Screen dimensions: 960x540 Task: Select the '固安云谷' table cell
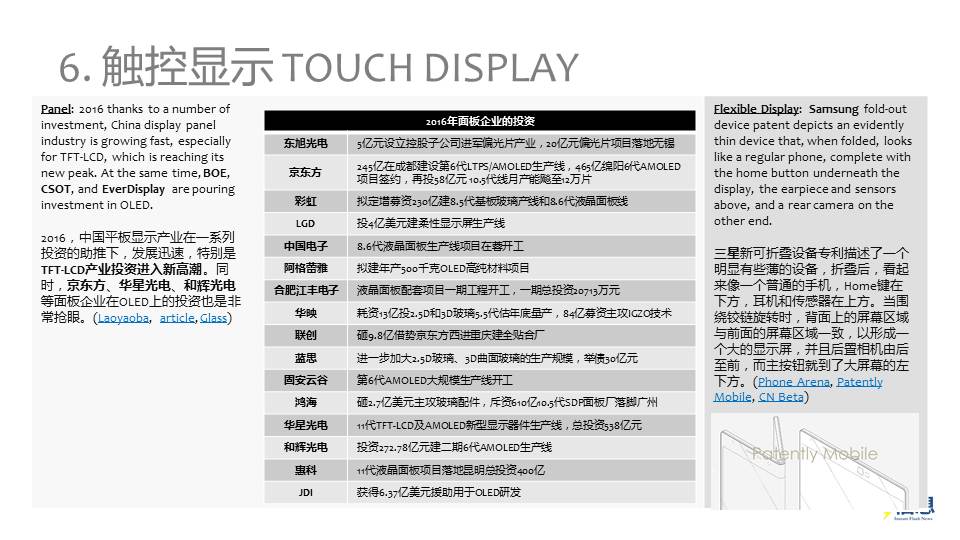306,380
